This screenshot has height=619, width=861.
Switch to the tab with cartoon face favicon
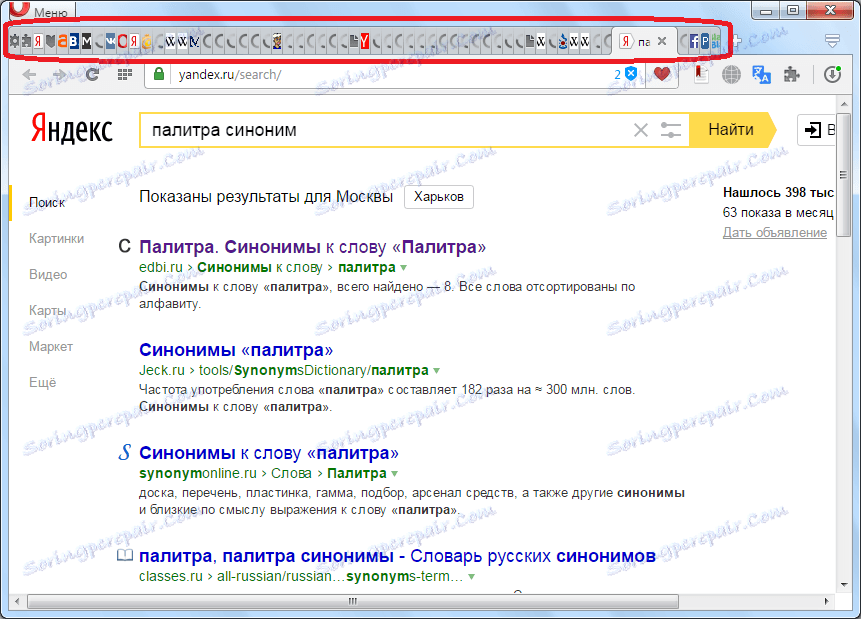[277, 41]
